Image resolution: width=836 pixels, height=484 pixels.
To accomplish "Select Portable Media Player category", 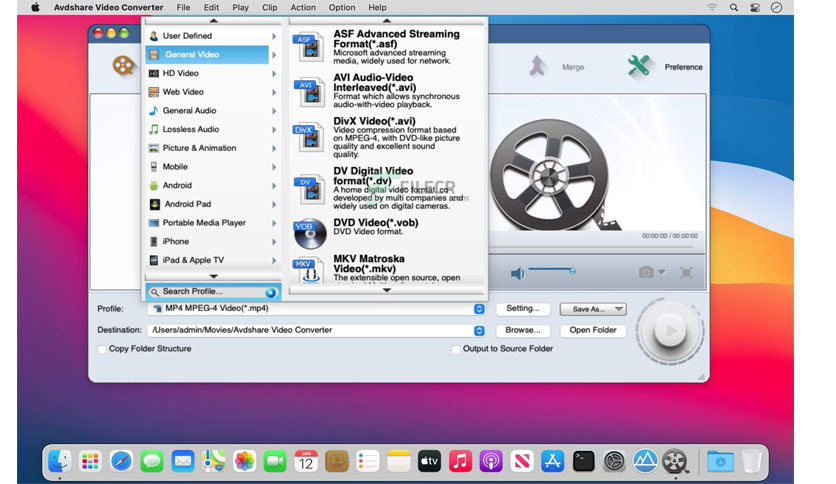I will pyautogui.click(x=213, y=222).
